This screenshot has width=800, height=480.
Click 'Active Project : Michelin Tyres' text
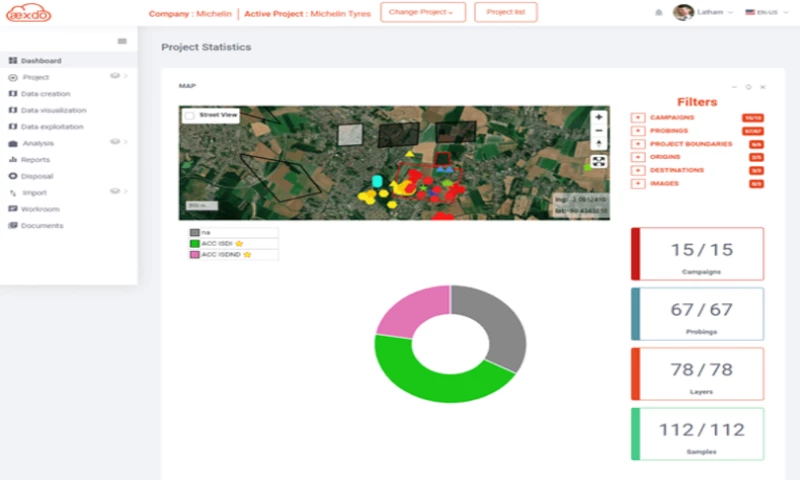point(308,14)
